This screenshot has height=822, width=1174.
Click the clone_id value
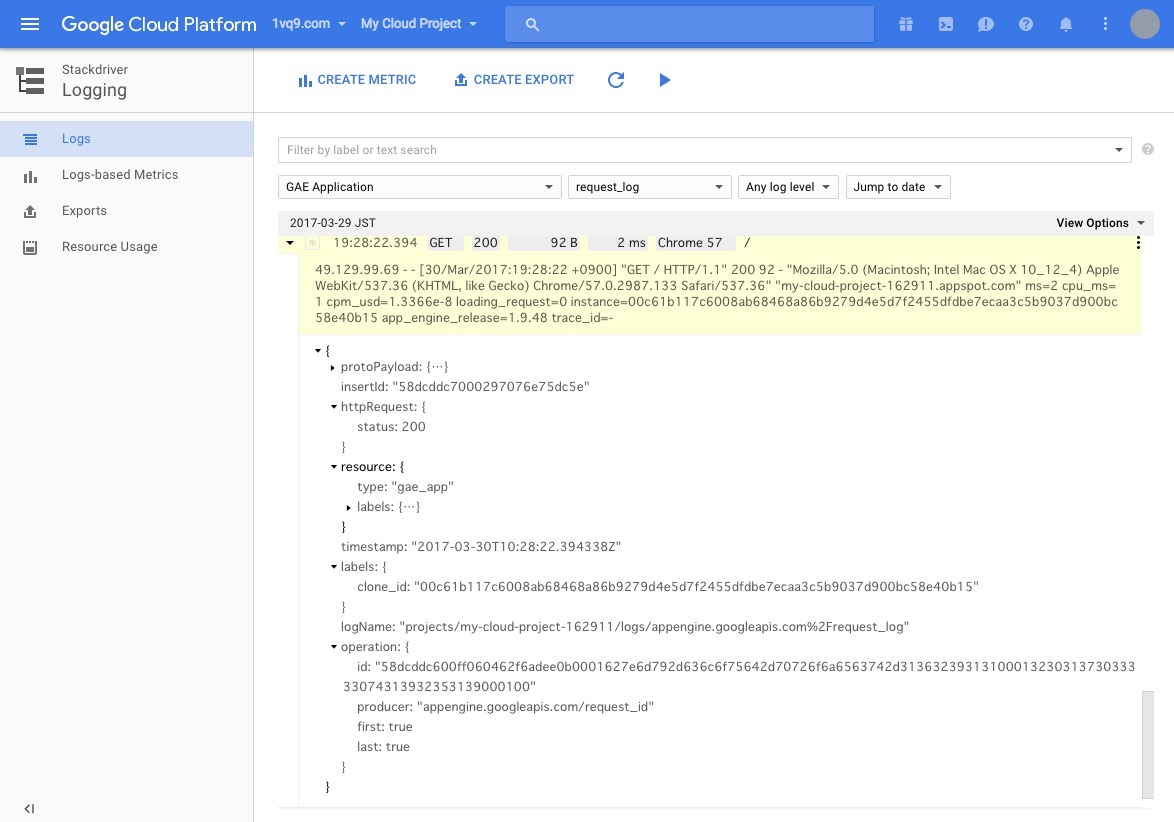click(x=696, y=587)
